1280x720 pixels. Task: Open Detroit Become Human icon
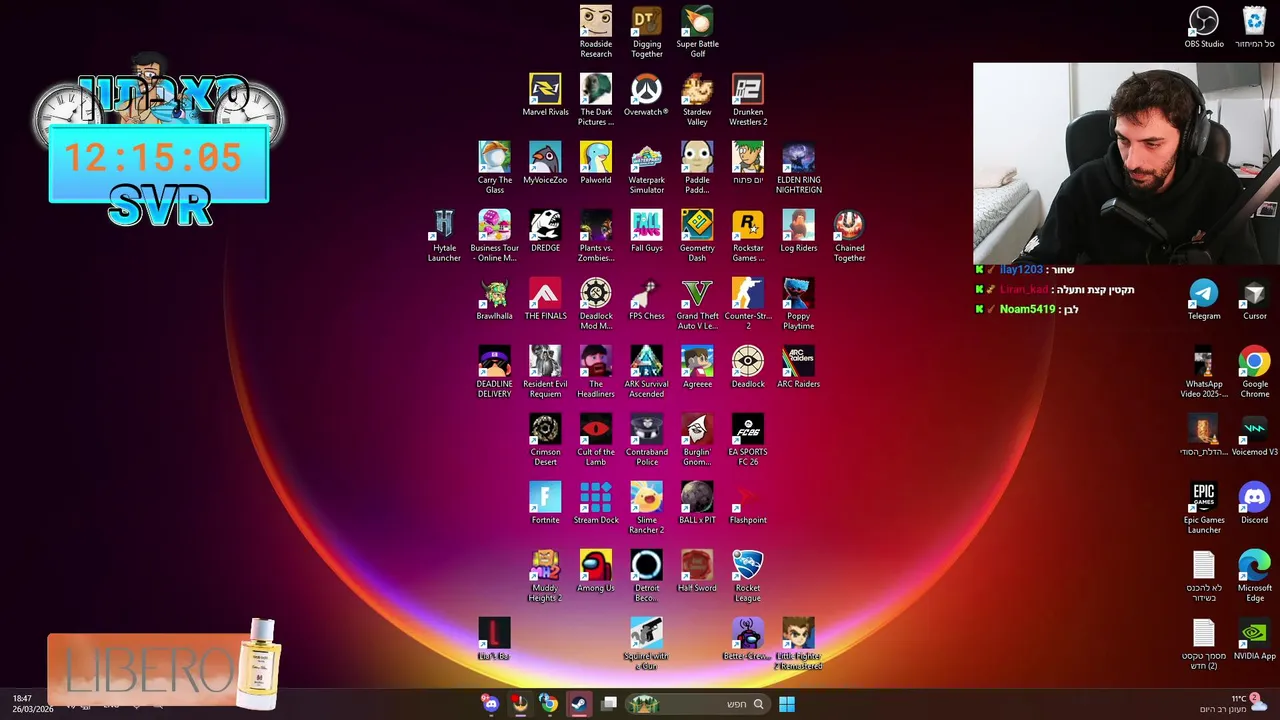pyautogui.click(x=647, y=576)
